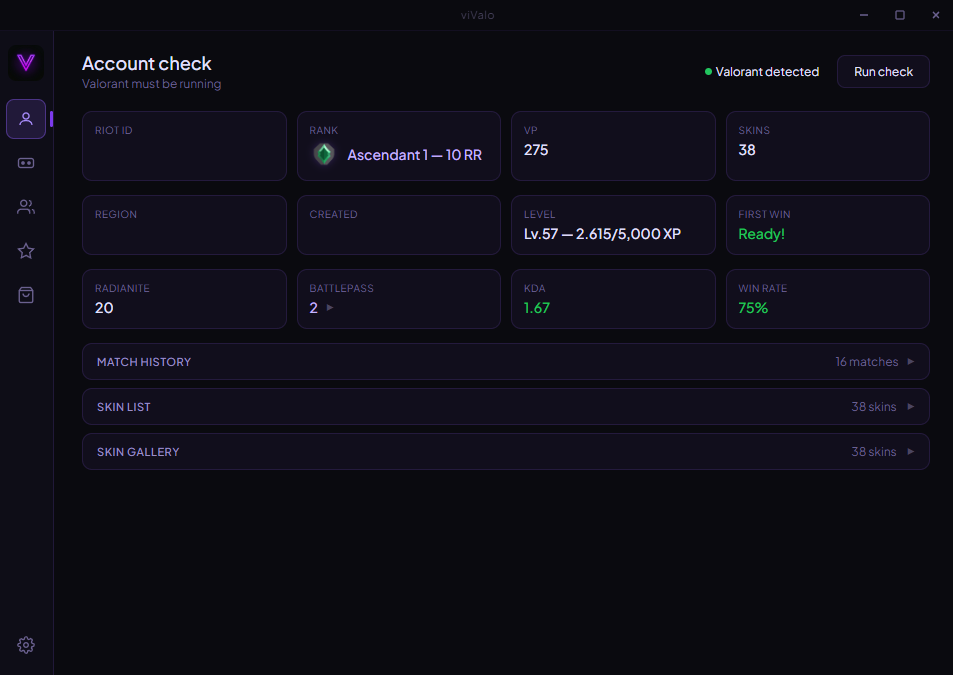Minimize the viValo window
This screenshot has width=953, height=675.
tap(864, 15)
